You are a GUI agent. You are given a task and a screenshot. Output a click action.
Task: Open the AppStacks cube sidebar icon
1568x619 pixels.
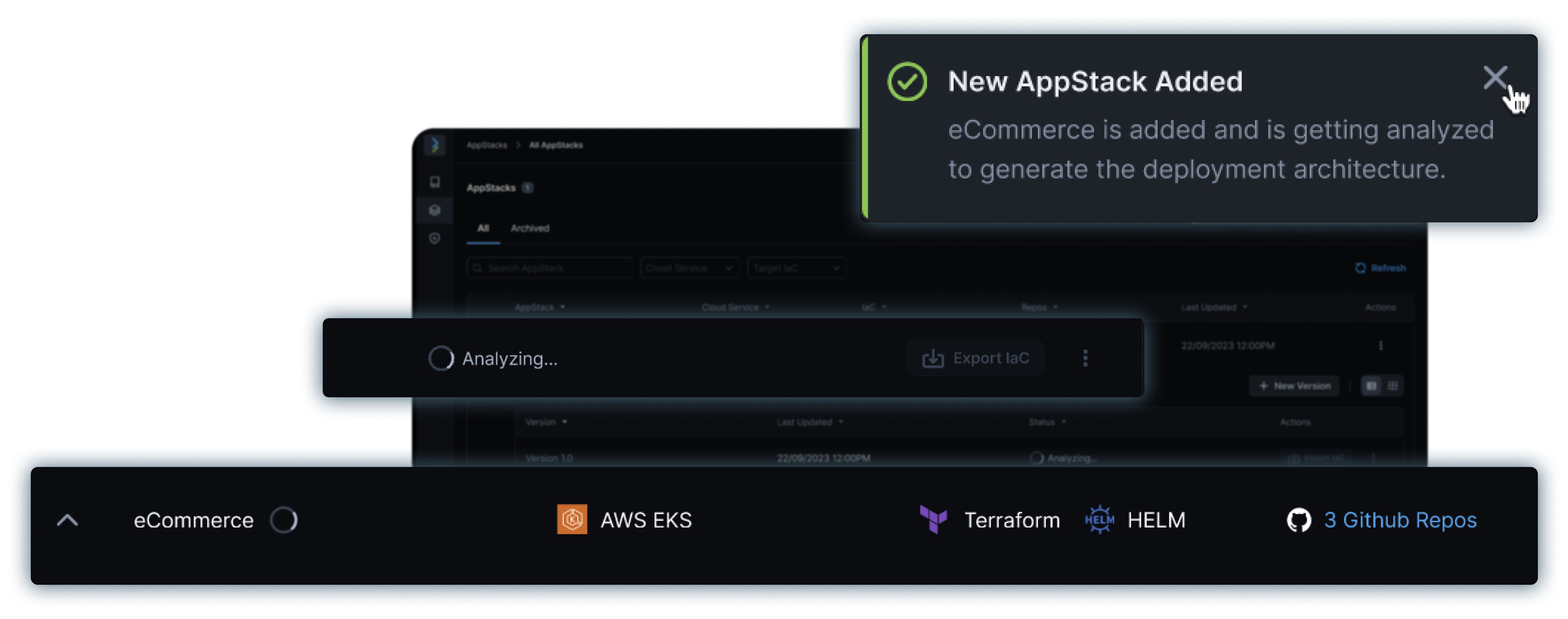(435, 210)
